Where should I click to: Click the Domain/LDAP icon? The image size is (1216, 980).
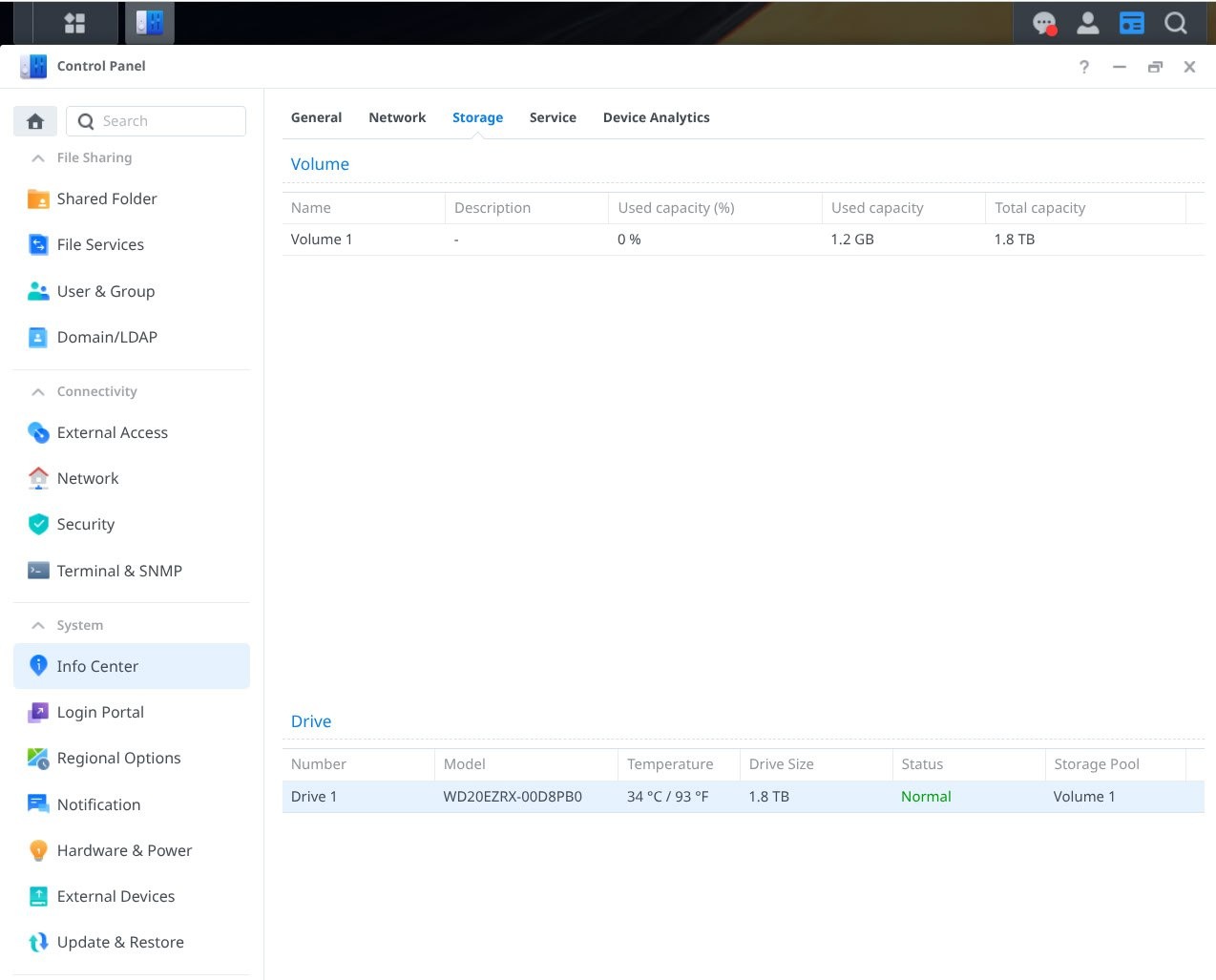pyautogui.click(x=38, y=337)
